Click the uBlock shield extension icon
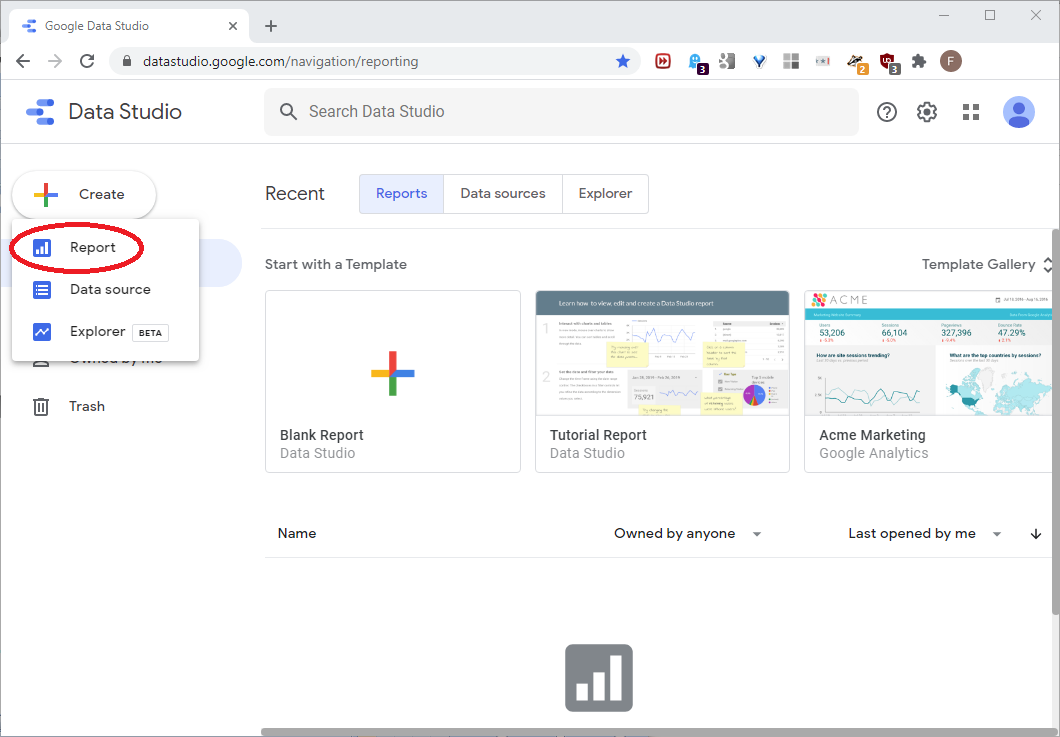Viewport: 1060px width, 737px height. tap(889, 63)
